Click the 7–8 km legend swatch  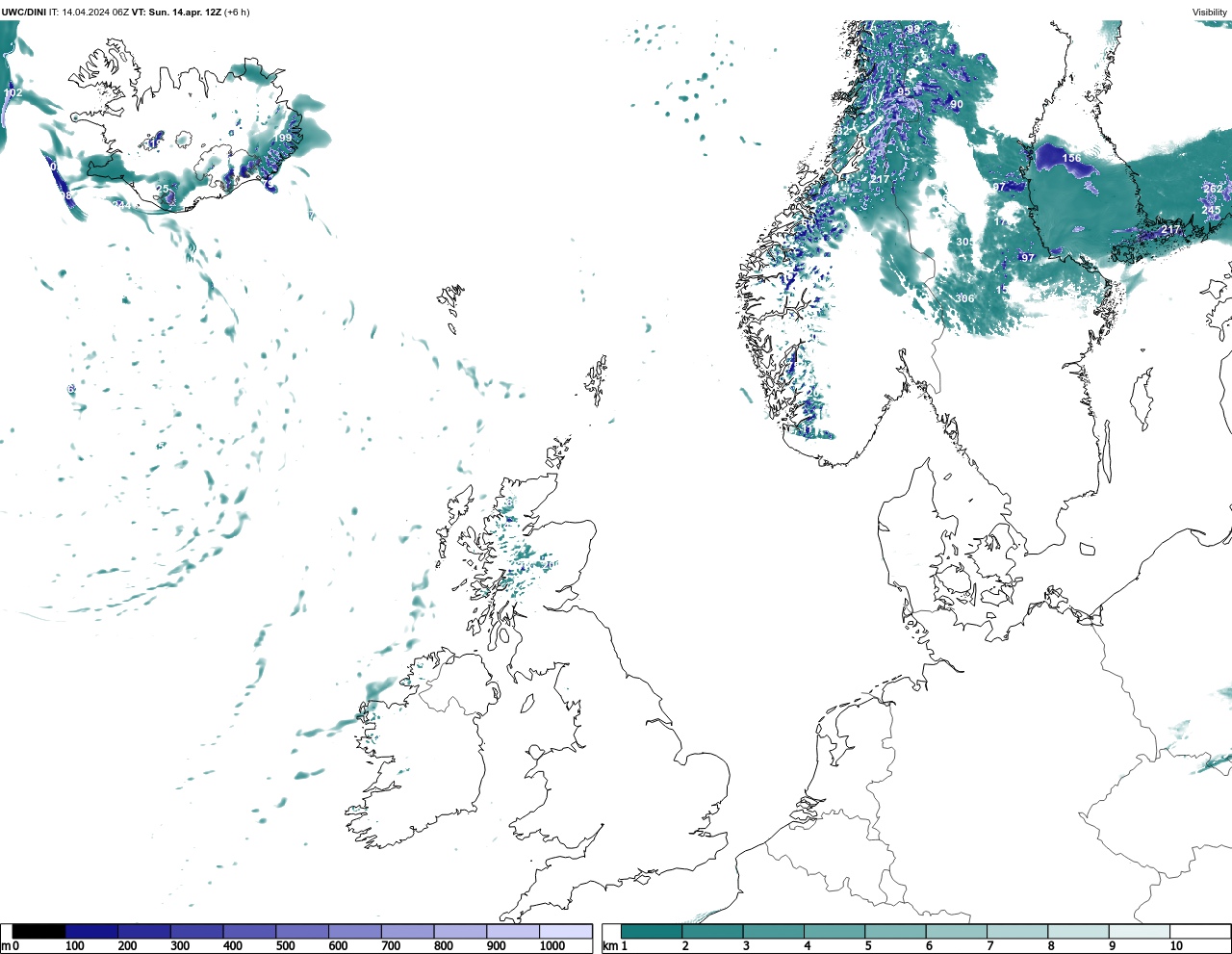tap(1017, 931)
